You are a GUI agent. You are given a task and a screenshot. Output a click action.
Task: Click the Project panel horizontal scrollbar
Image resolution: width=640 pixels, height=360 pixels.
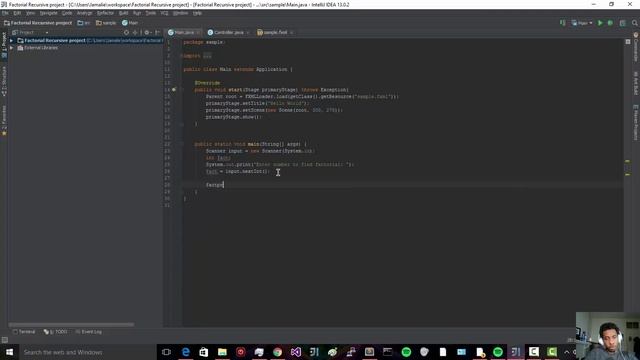click(71, 325)
